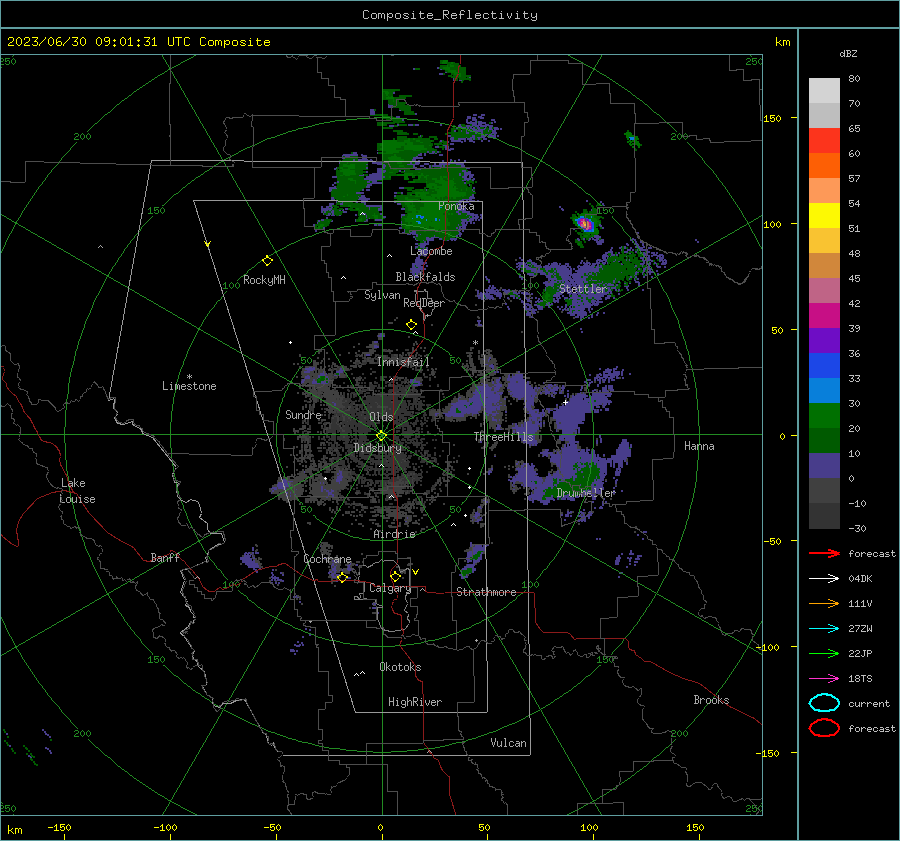Pick the bright green 30 dBZ swatch
This screenshot has height=841, width=900.
(824, 416)
